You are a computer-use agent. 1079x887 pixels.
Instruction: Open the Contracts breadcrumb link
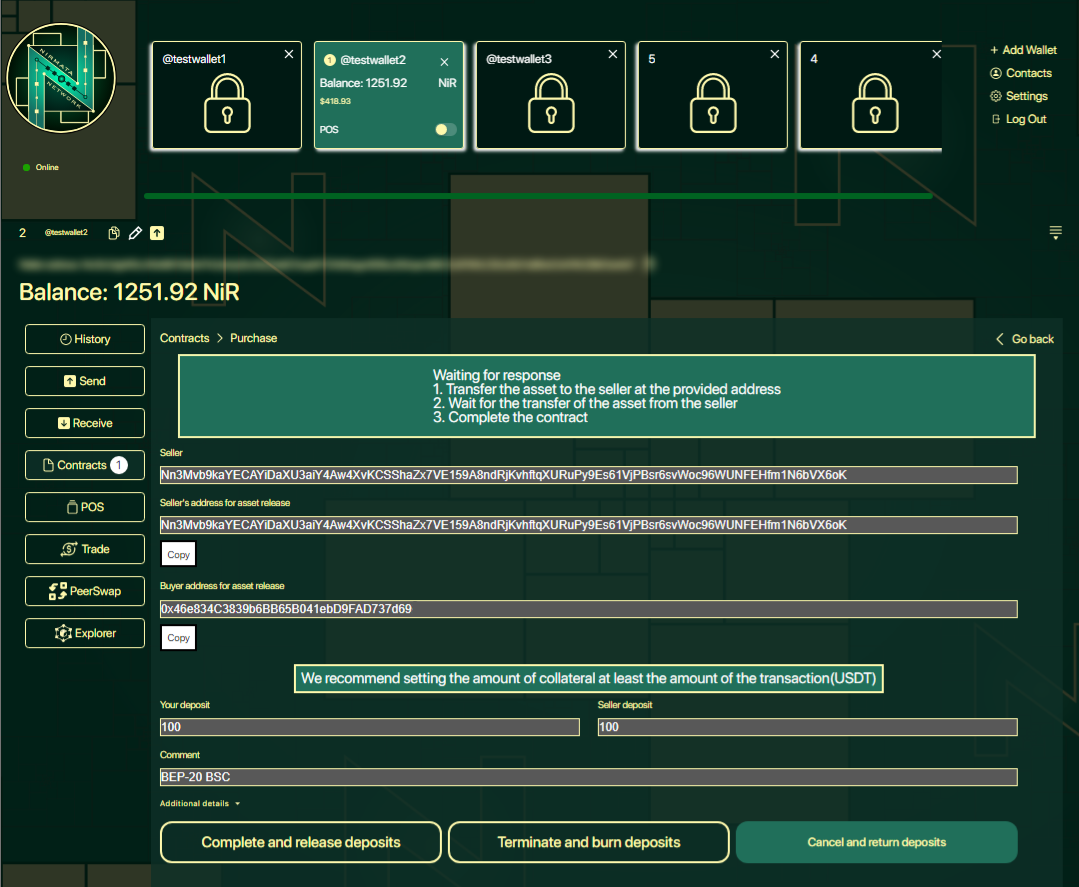point(185,338)
